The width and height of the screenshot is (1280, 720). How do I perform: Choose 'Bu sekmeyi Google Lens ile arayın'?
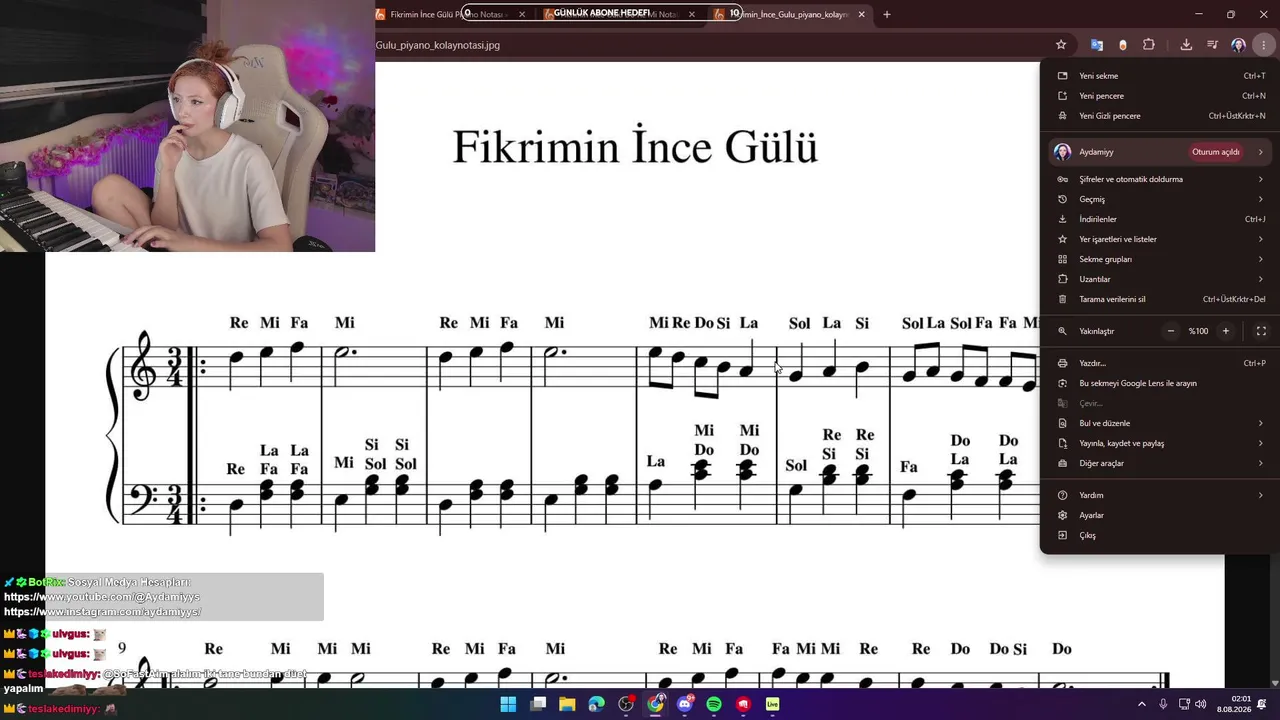pyautogui.click(x=1161, y=383)
